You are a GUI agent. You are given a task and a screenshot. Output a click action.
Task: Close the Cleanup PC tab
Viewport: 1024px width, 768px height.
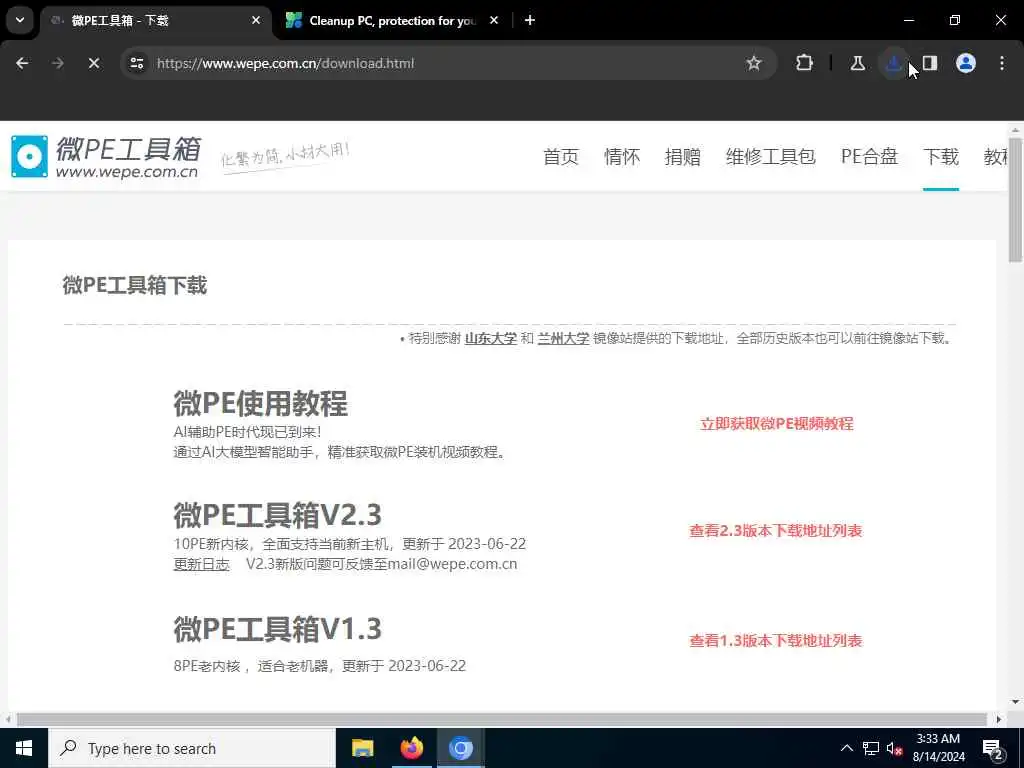[x=494, y=20]
